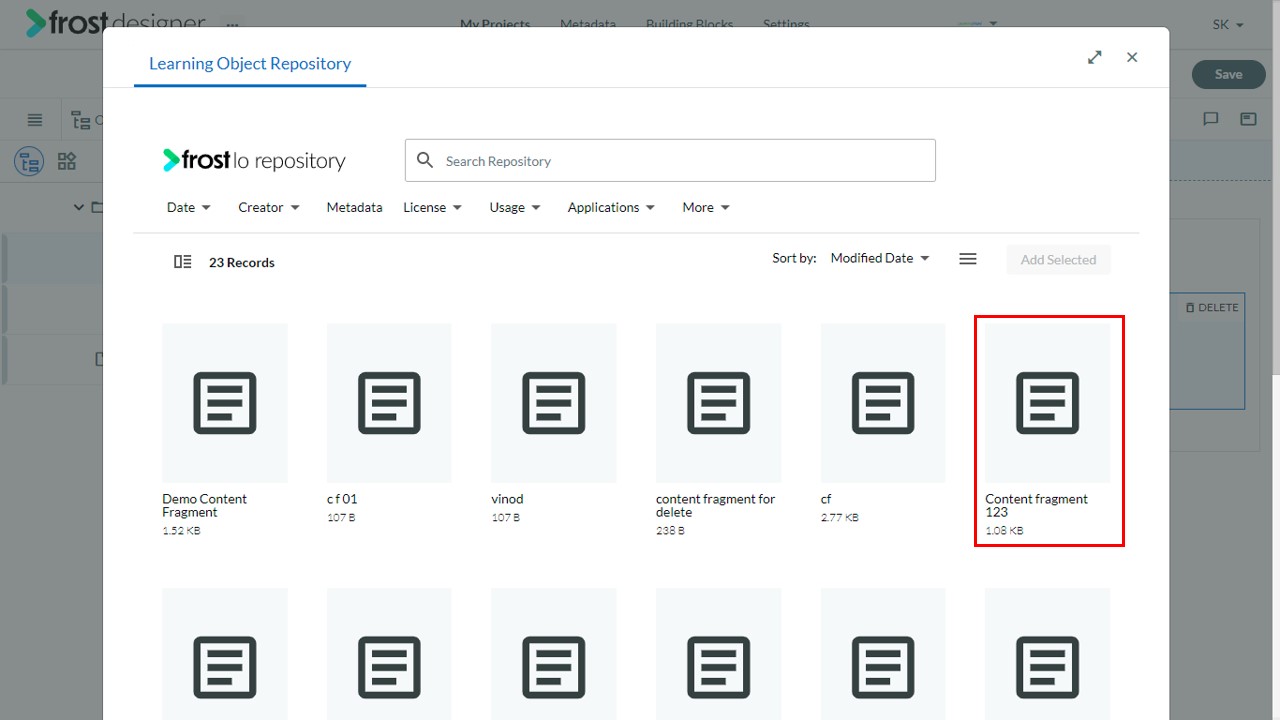Open the Creator filter dropdown

(269, 207)
